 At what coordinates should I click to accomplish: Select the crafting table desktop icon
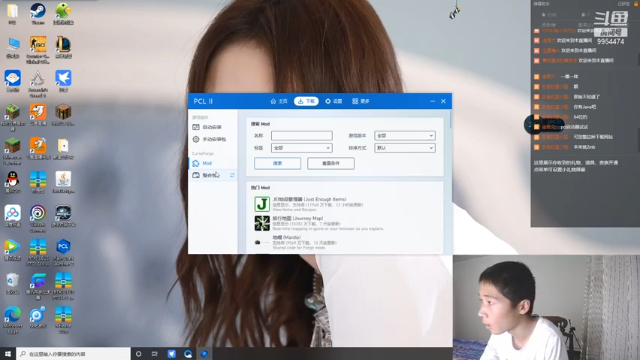pyautogui.click(x=63, y=115)
